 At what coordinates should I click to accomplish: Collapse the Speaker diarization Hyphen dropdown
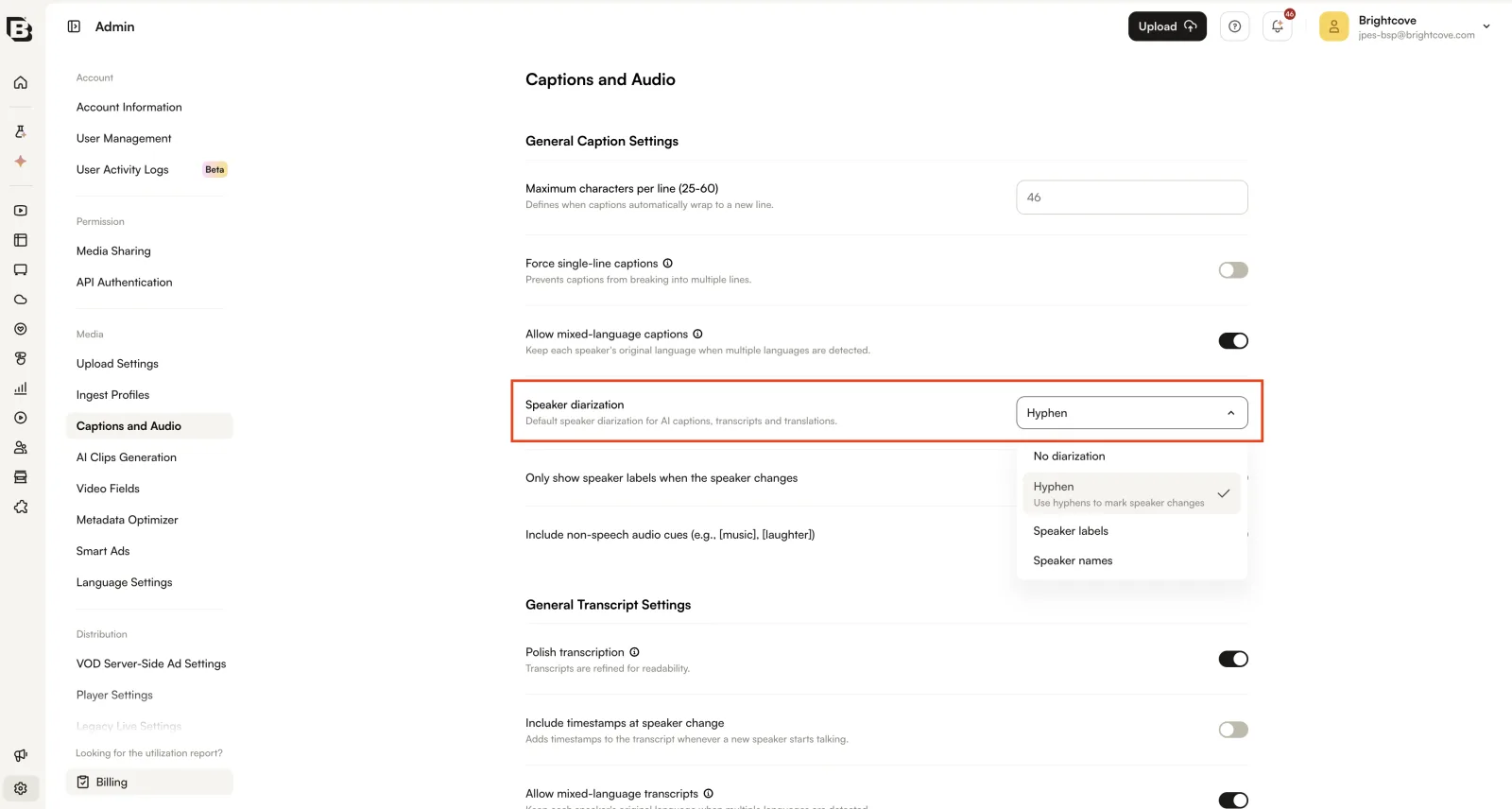point(1132,413)
